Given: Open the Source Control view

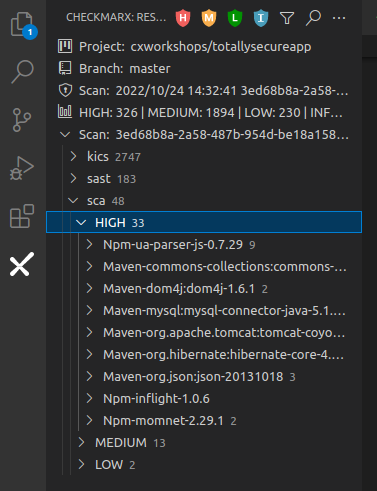Looking at the screenshot, I should (22, 120).
